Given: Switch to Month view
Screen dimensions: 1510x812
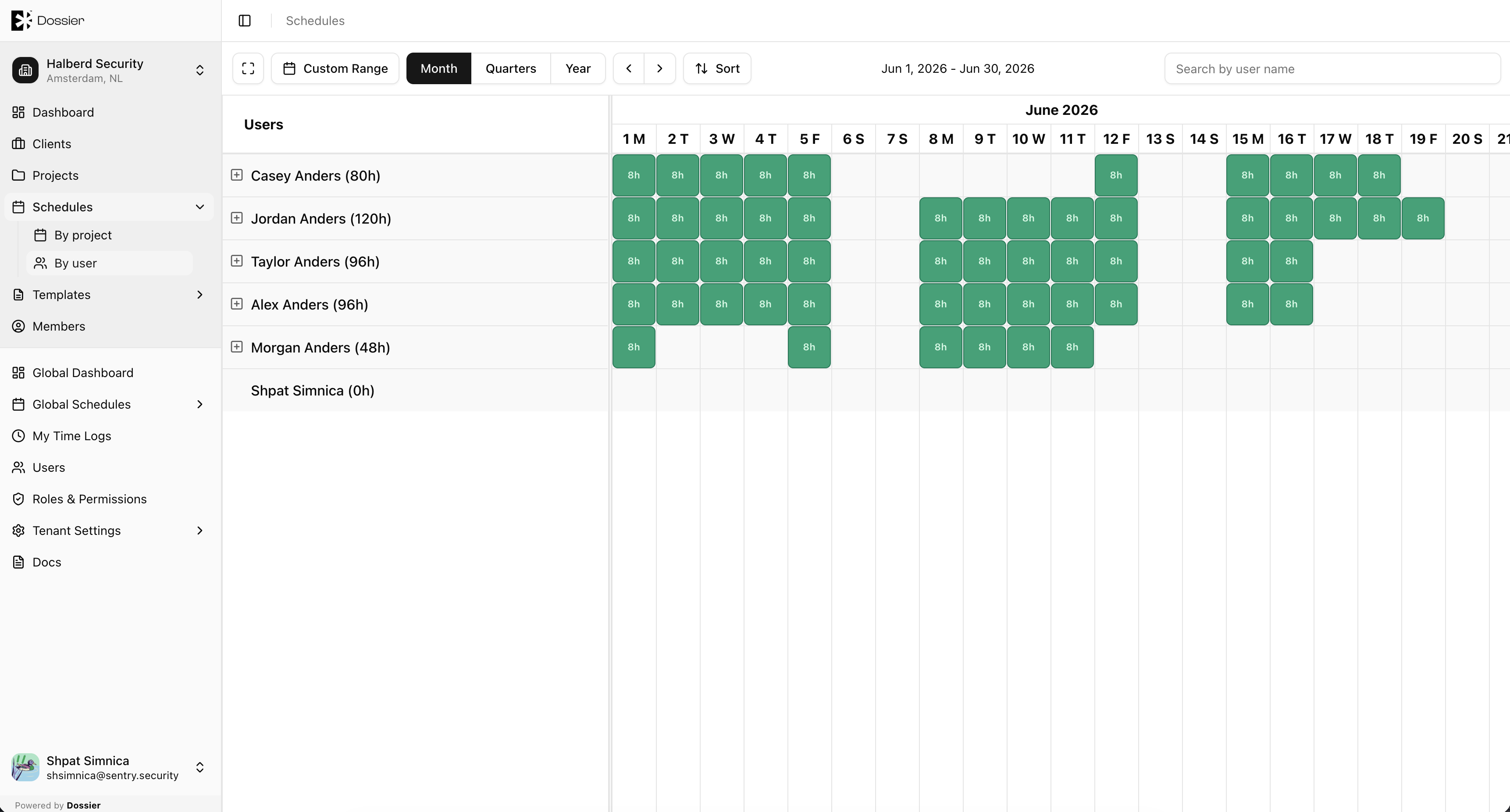Looking at the screenshot, I should [x=438, y=68].
